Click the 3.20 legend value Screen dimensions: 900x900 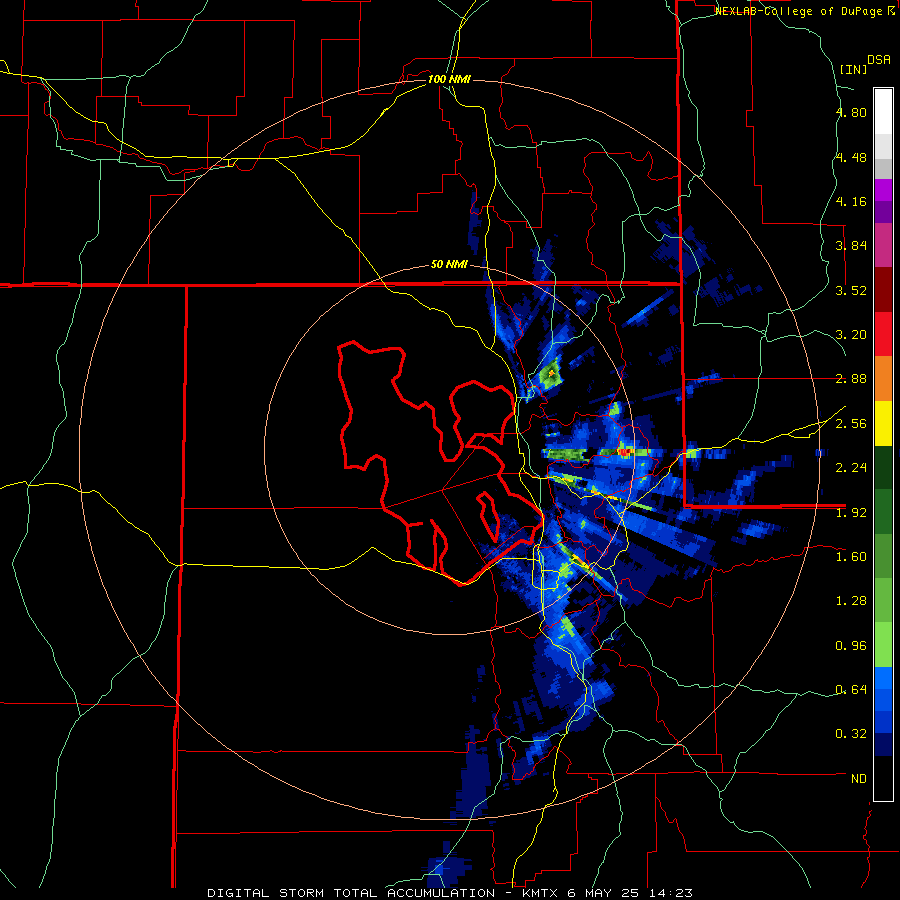(851, 335)
